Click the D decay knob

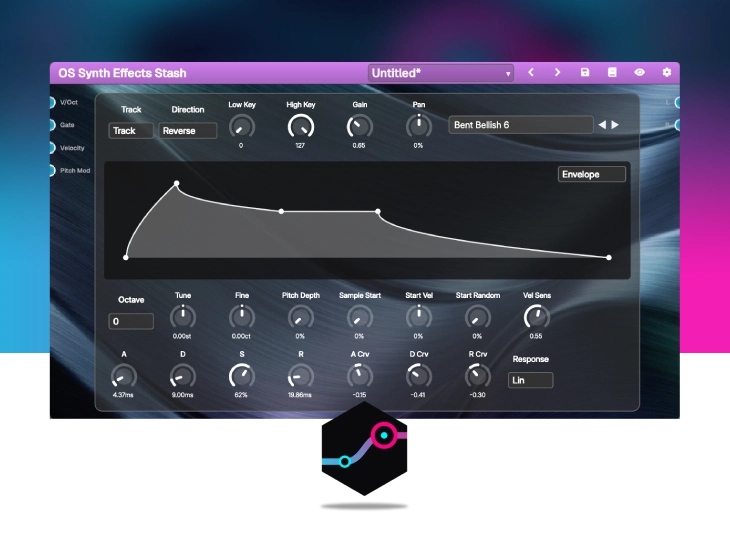(x=182, y=376)
